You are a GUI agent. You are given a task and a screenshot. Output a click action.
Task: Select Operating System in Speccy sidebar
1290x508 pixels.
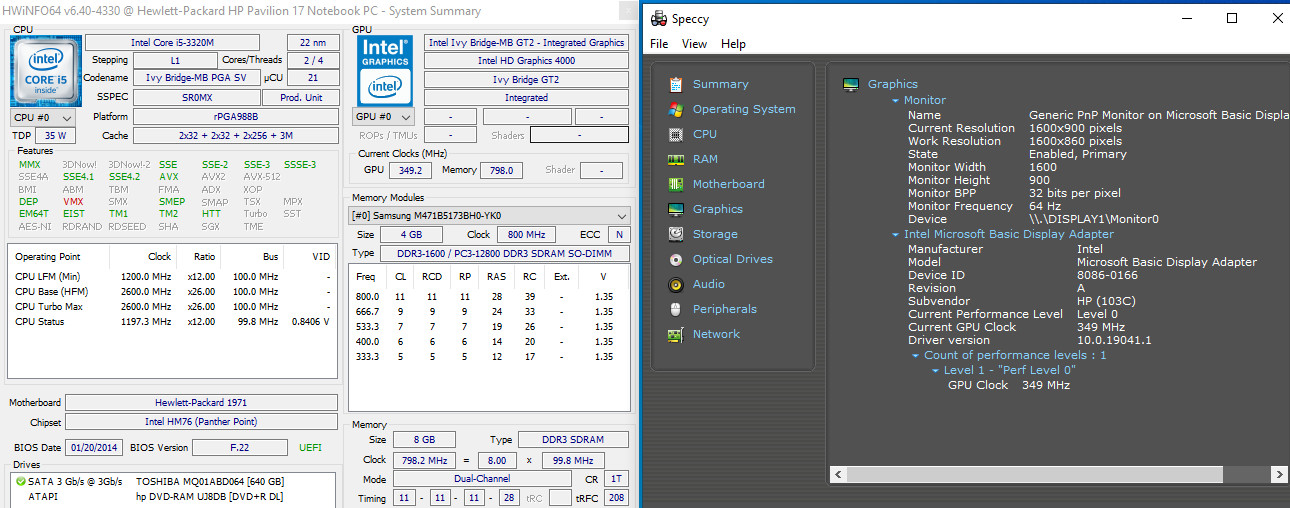744,109
